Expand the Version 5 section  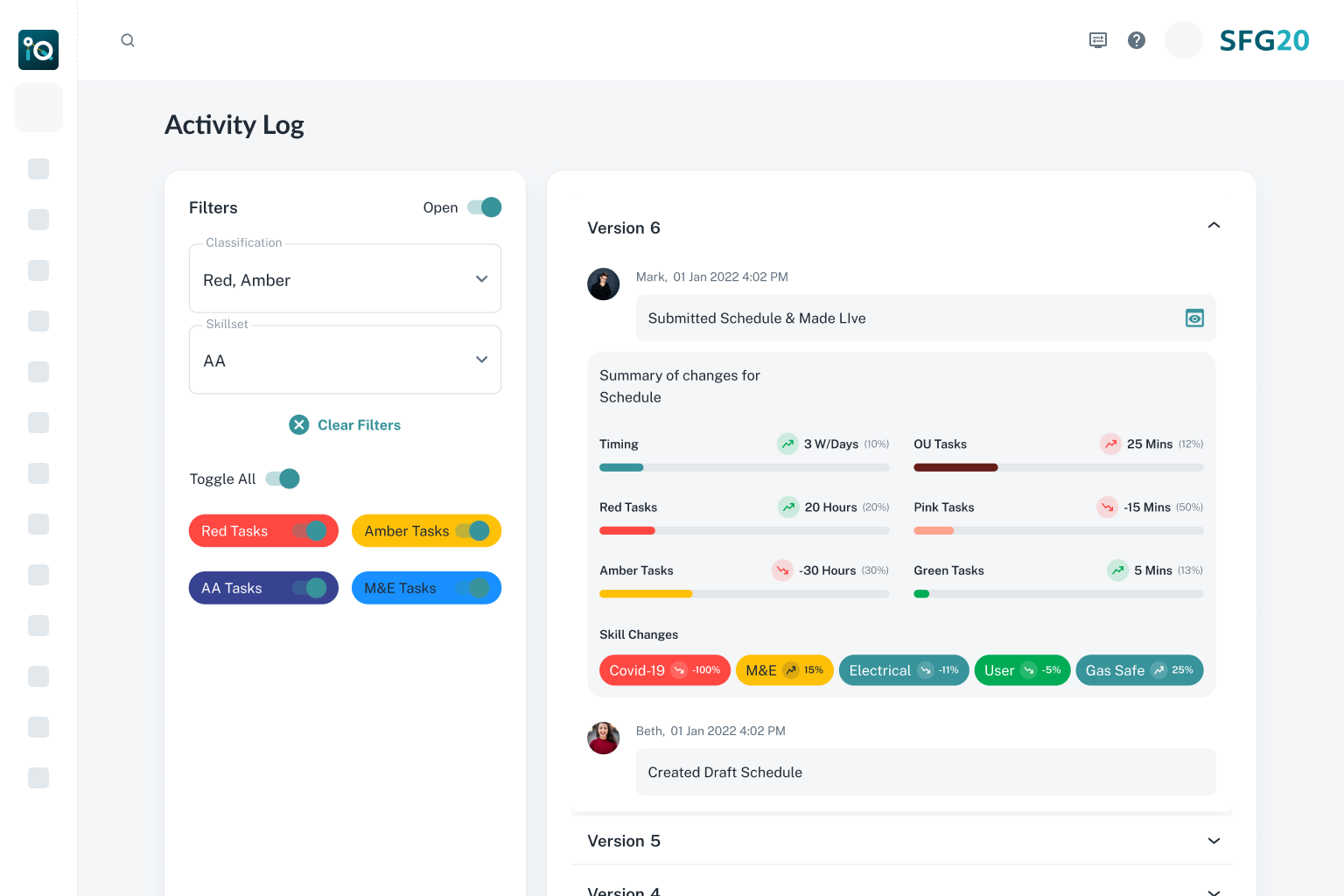coord(1214,841)
